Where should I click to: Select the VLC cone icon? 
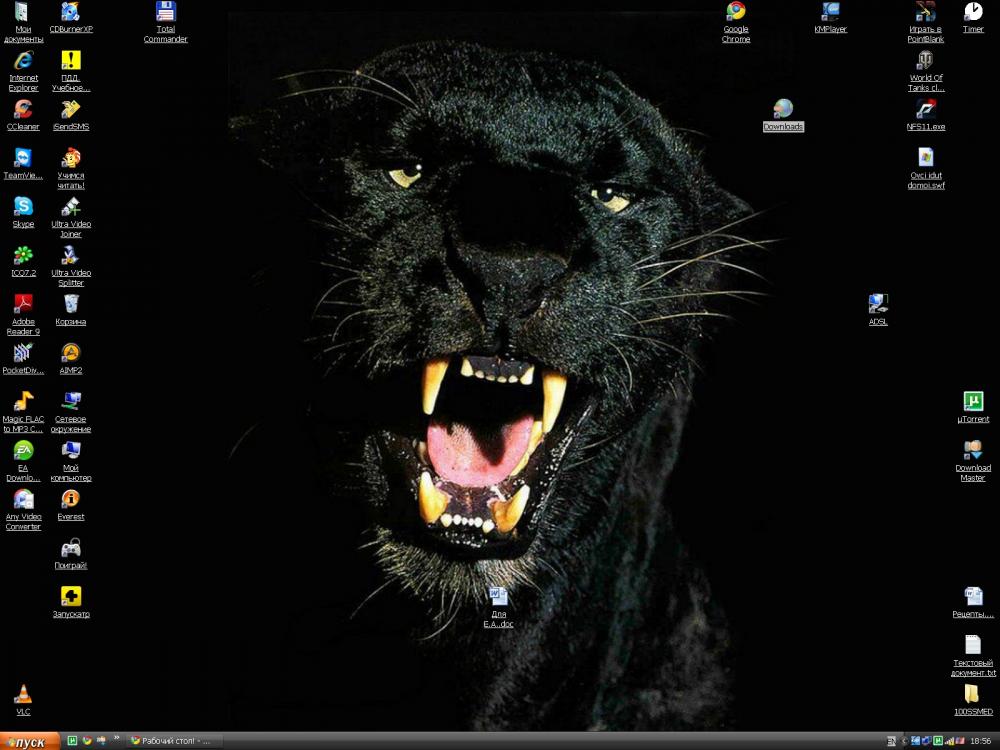[23, 694]
